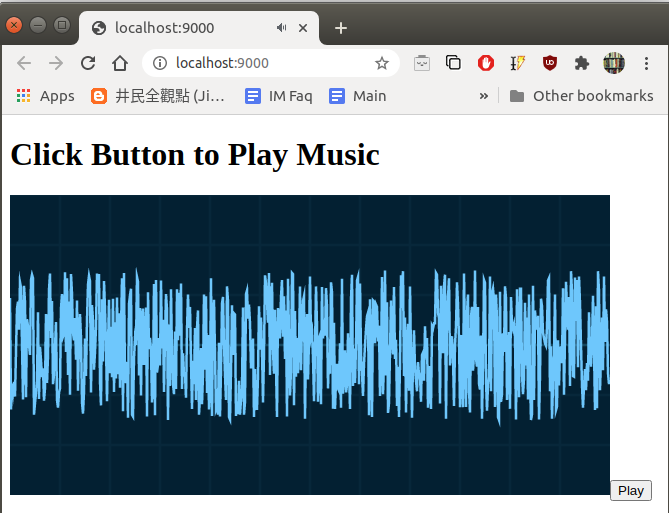
Task: View site information icon in address bar
Action: pyautogui.click(x=160, y=63)
